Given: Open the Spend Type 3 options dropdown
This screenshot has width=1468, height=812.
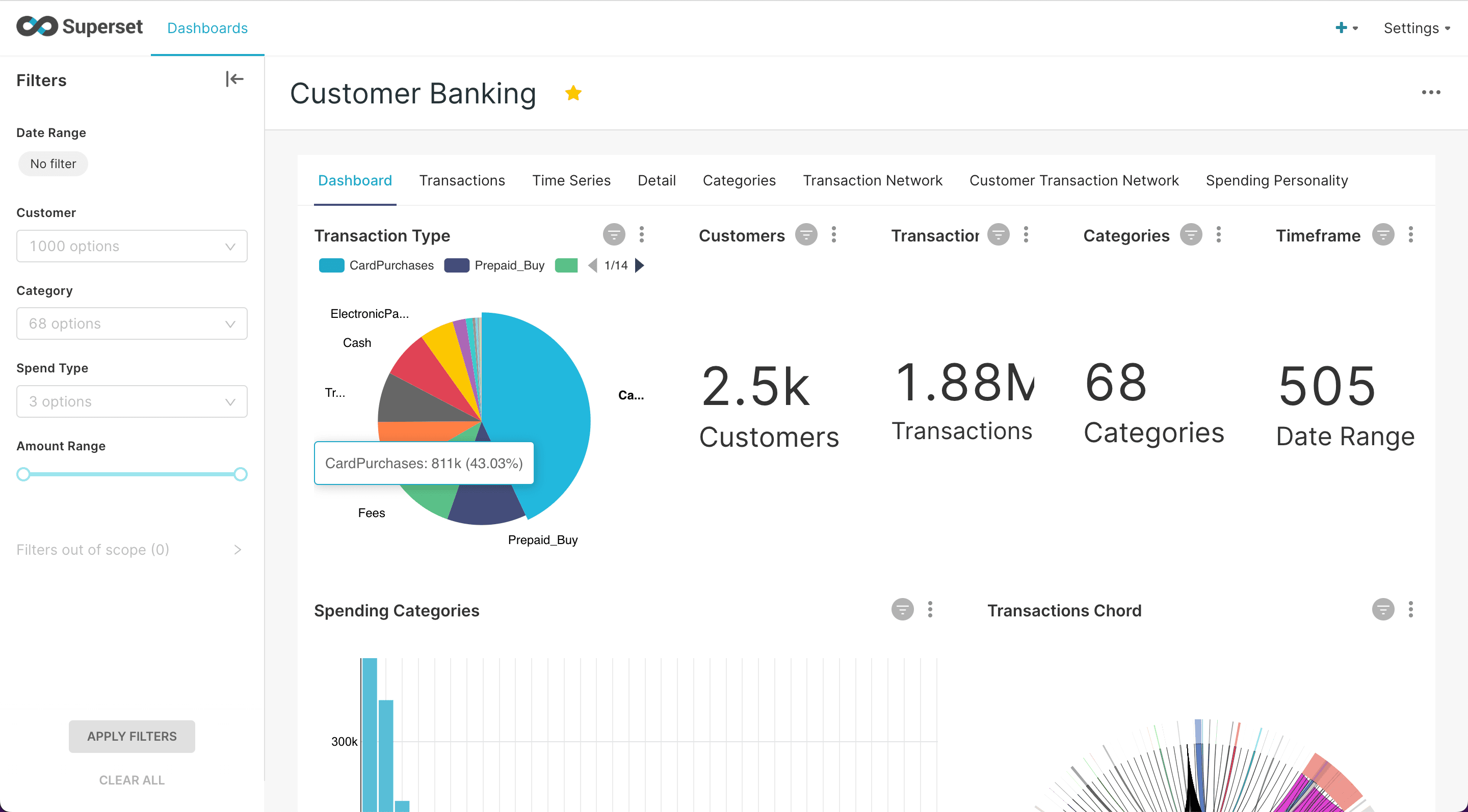Looking at the screenshot, I should point(132,401).
